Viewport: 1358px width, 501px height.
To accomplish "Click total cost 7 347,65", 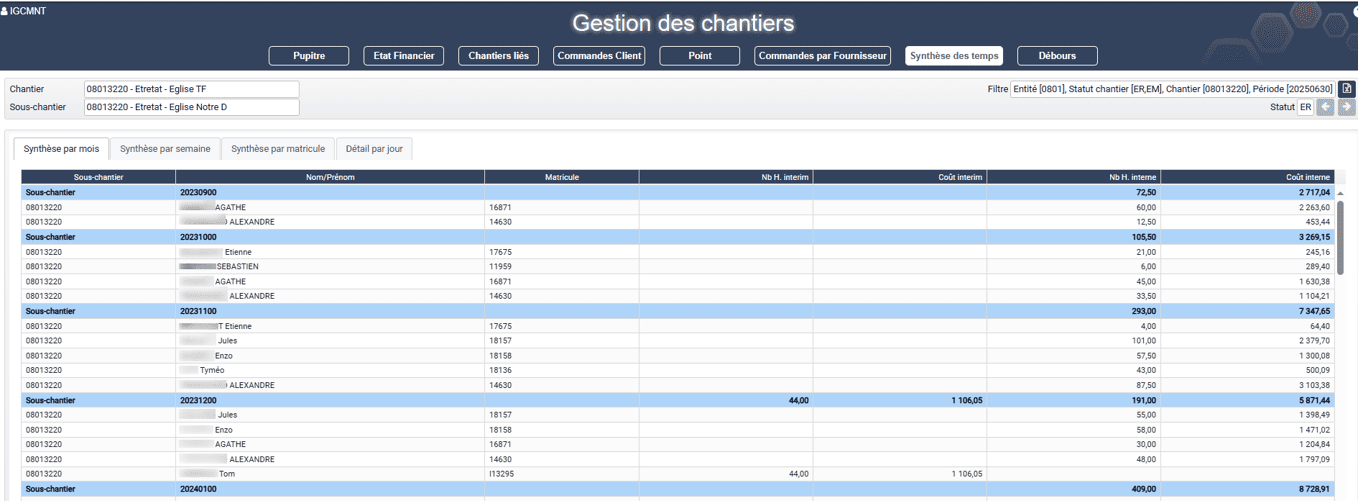I will tap(1314, 311).
